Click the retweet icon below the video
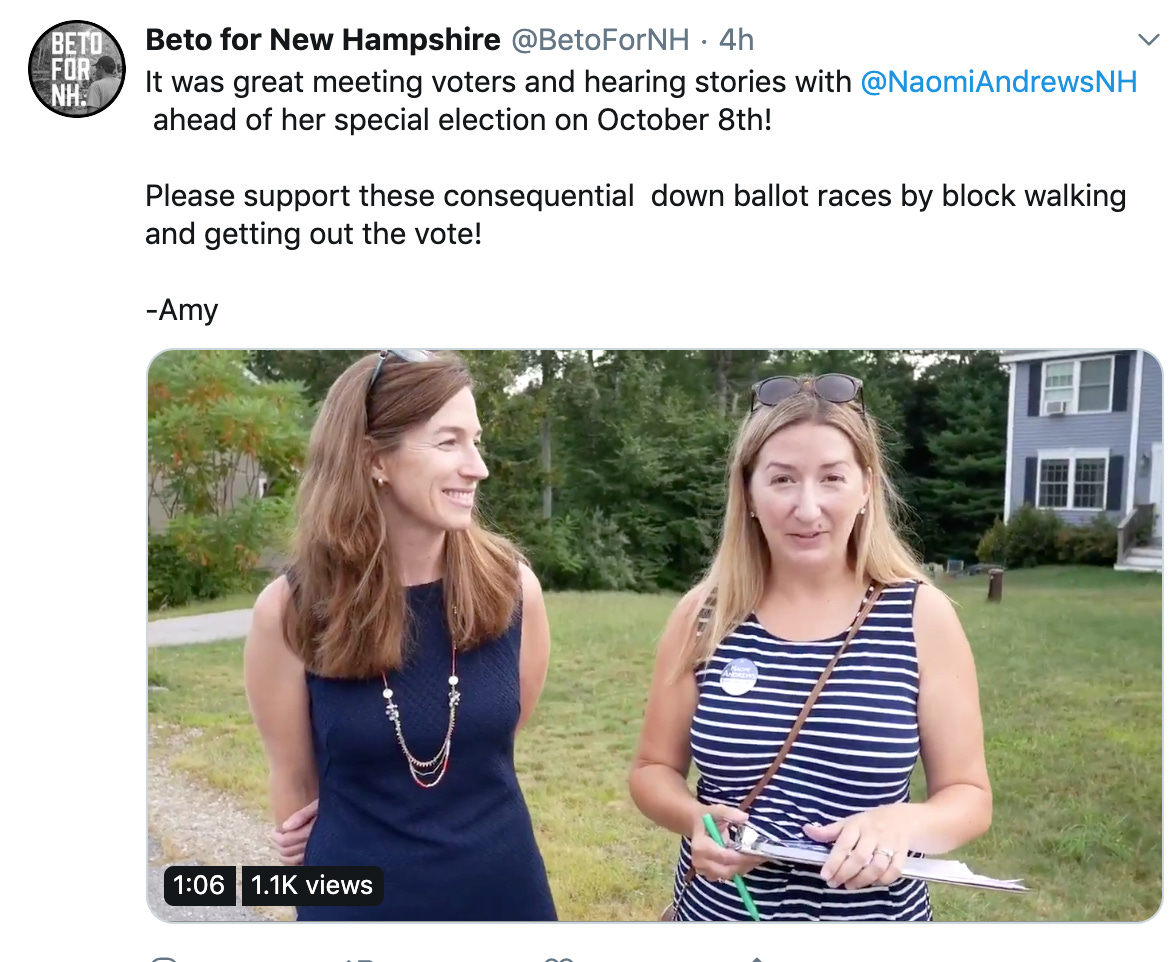Image resolution: width=1170 pixels, height=962 pixels. (359, 958)
